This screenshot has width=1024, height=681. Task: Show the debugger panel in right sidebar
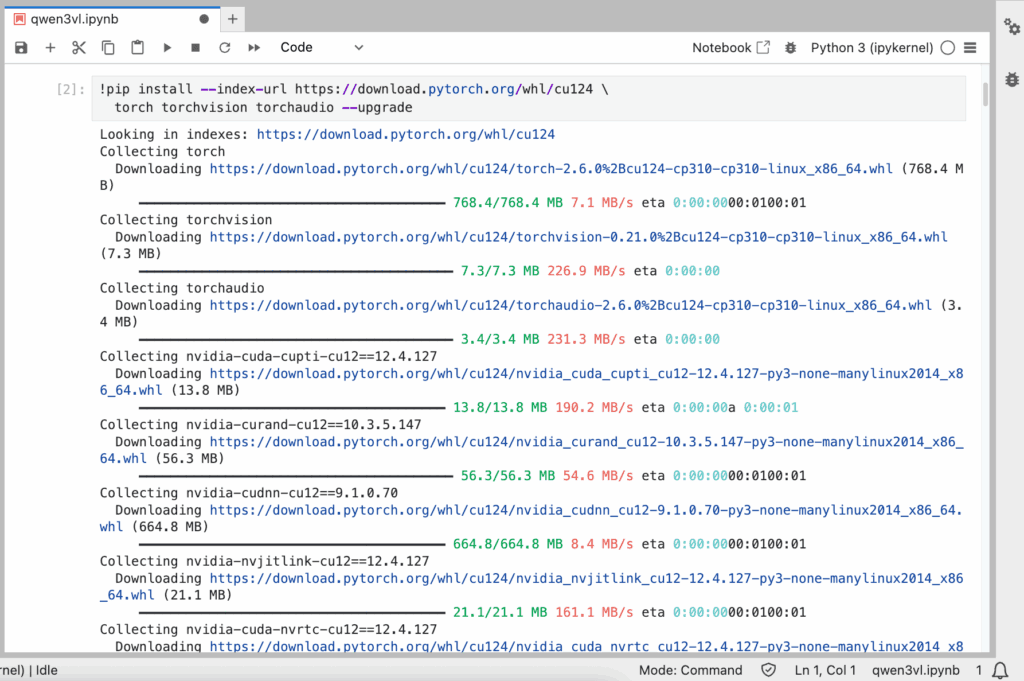pyautogui.click(x=1011, y=79)
